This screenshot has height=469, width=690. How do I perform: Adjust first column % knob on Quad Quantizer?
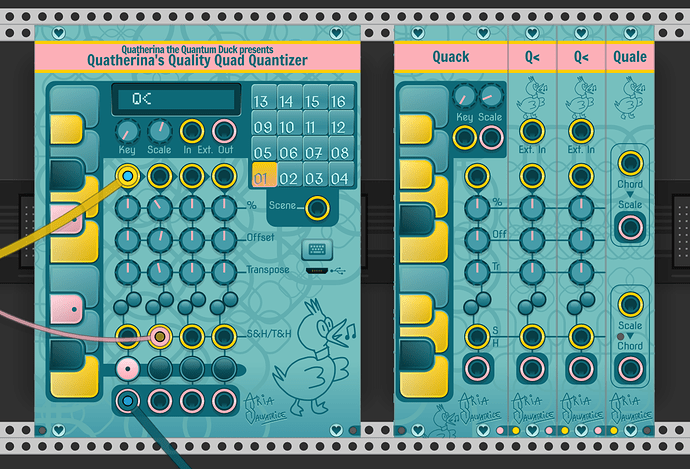[x=128, y=208]
